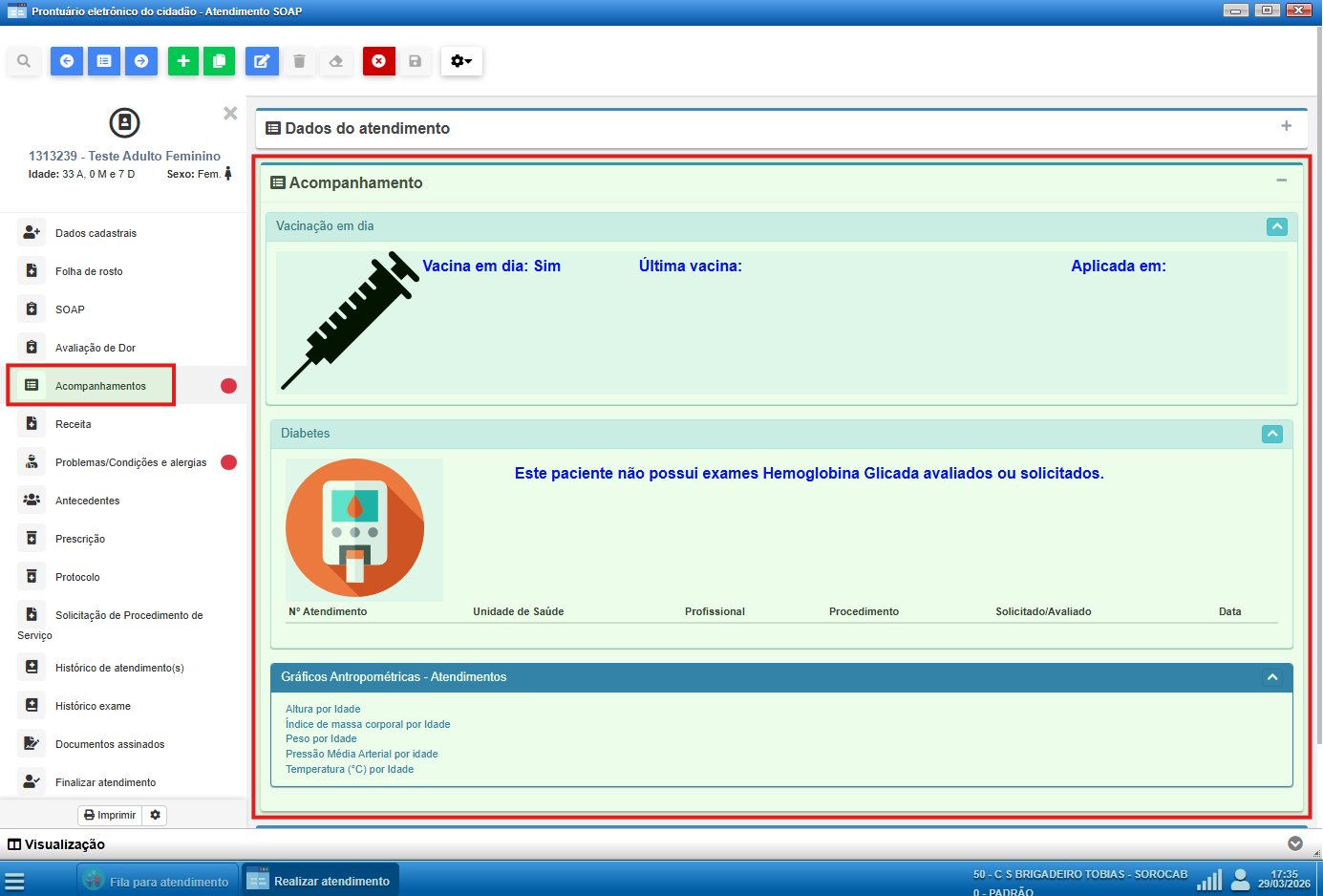
Task: Select Receita in the sidebar
Action: [x=74, y=424]
